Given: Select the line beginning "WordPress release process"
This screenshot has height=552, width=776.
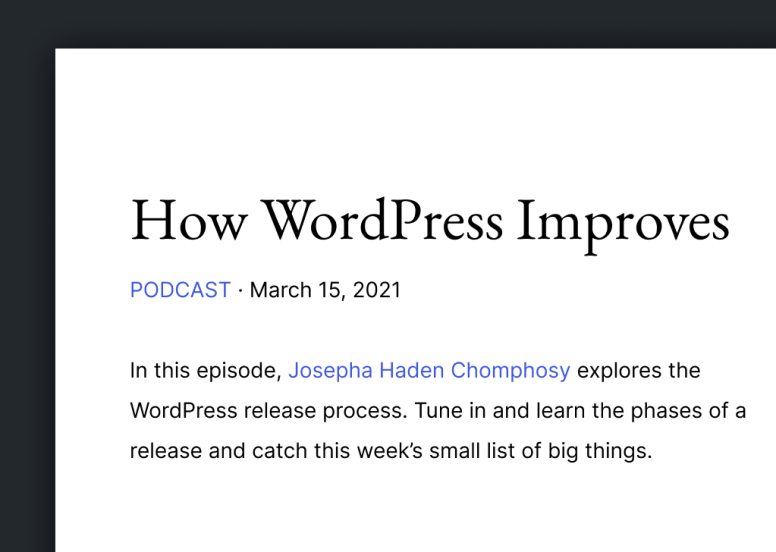Looking at the screenshot, I should (437, 411).
